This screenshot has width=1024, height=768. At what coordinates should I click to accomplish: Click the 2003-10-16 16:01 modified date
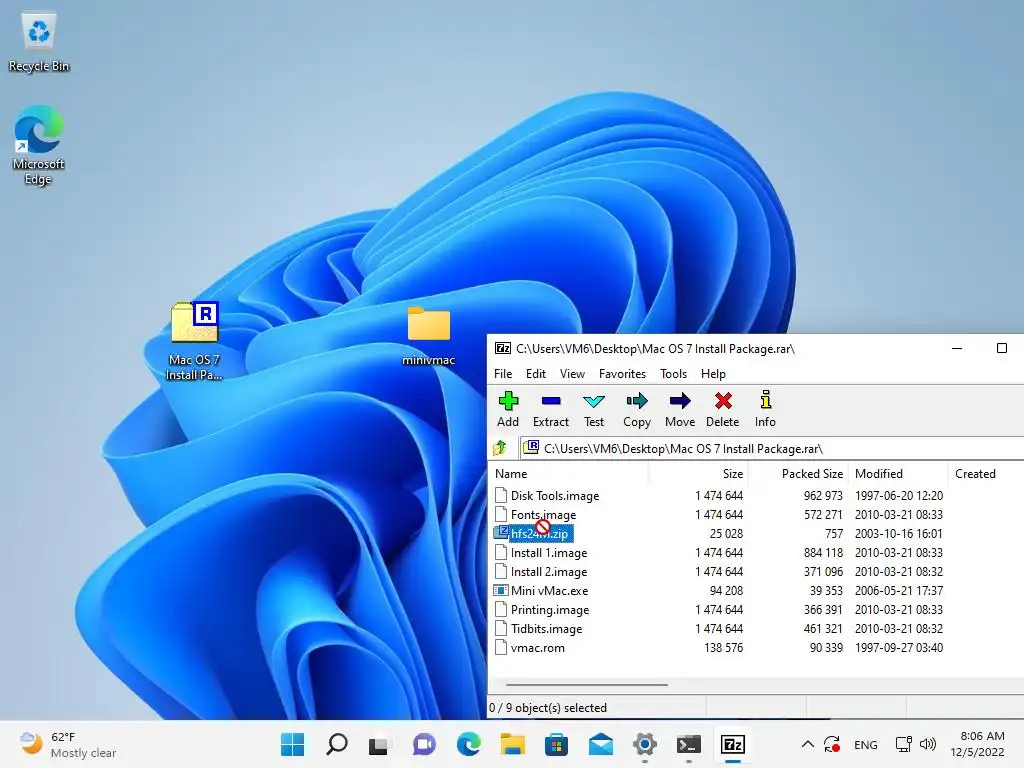coord(899,534)
